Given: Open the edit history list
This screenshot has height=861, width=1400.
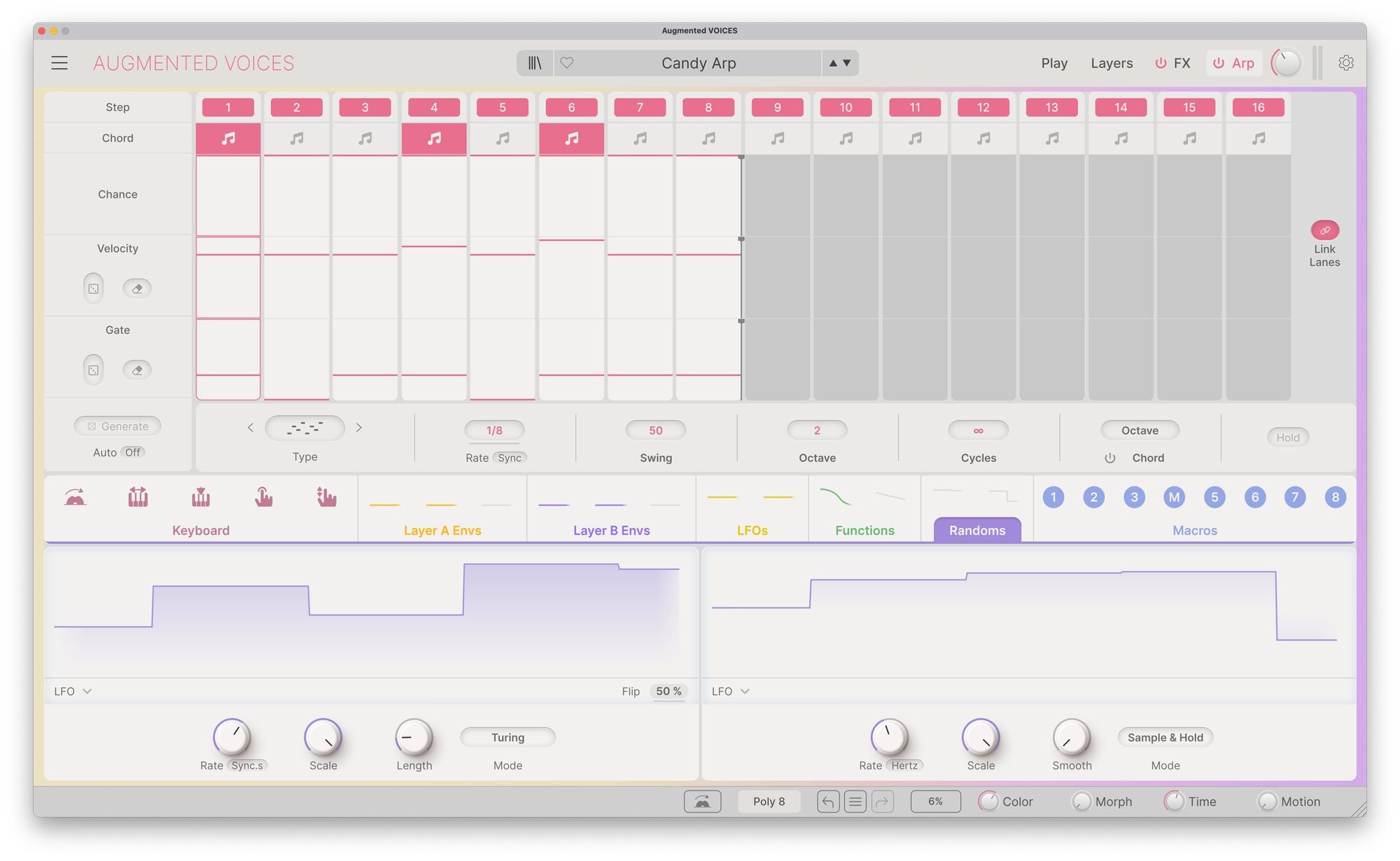Looking at the screenshot, I should 855,801.
